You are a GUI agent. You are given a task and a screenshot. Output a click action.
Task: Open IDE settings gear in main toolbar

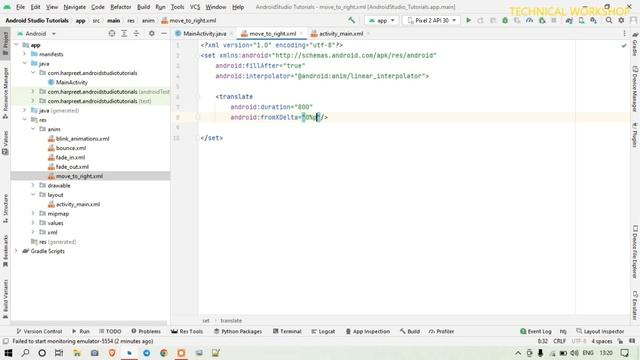click(621, 20)
